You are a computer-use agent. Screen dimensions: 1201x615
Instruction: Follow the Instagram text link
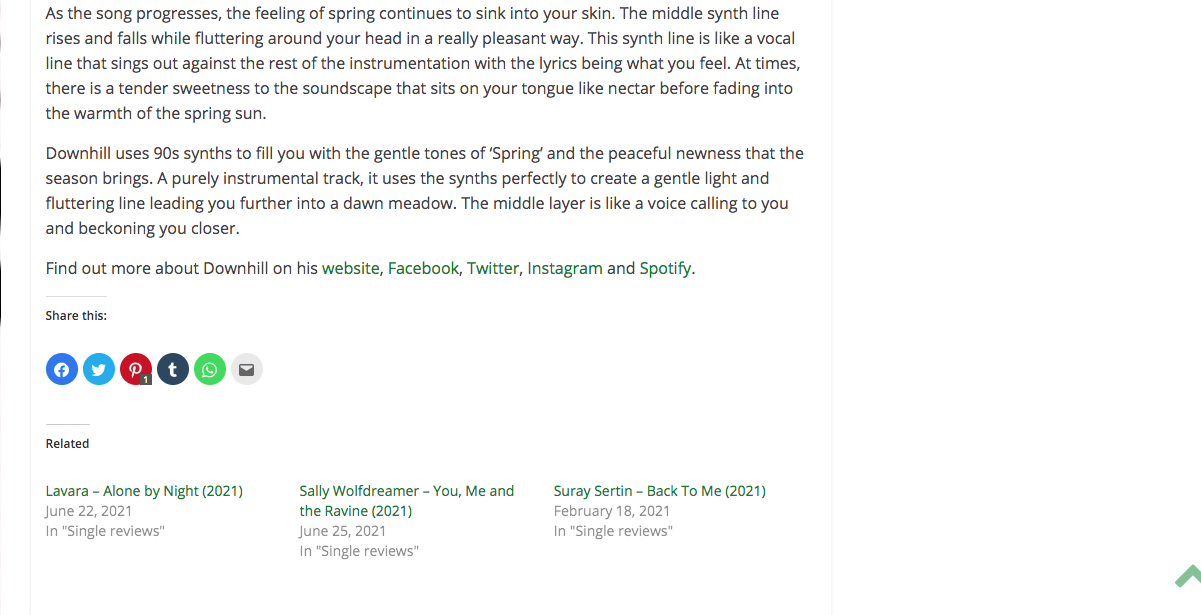[565, 268]
